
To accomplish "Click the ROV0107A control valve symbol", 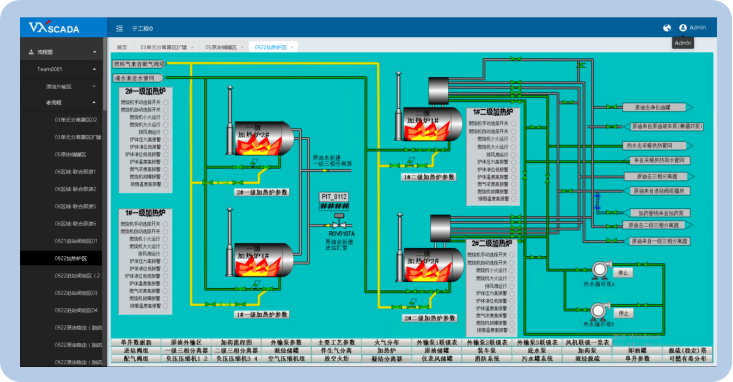I will coord(339,222).
